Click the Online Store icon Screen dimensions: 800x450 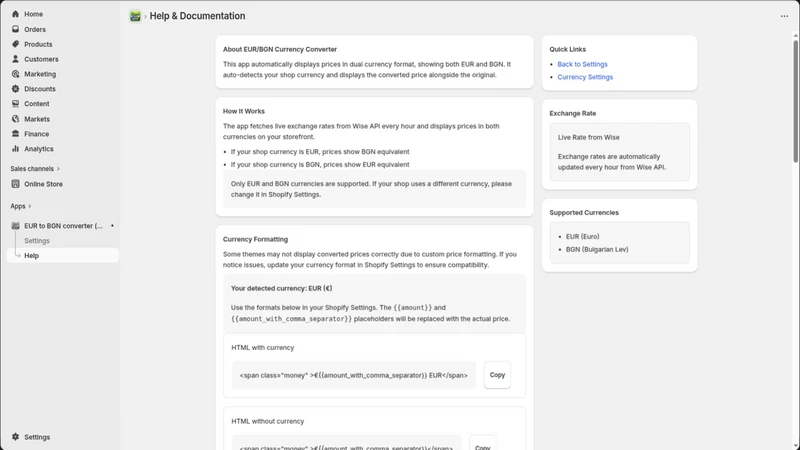point(15,184)
